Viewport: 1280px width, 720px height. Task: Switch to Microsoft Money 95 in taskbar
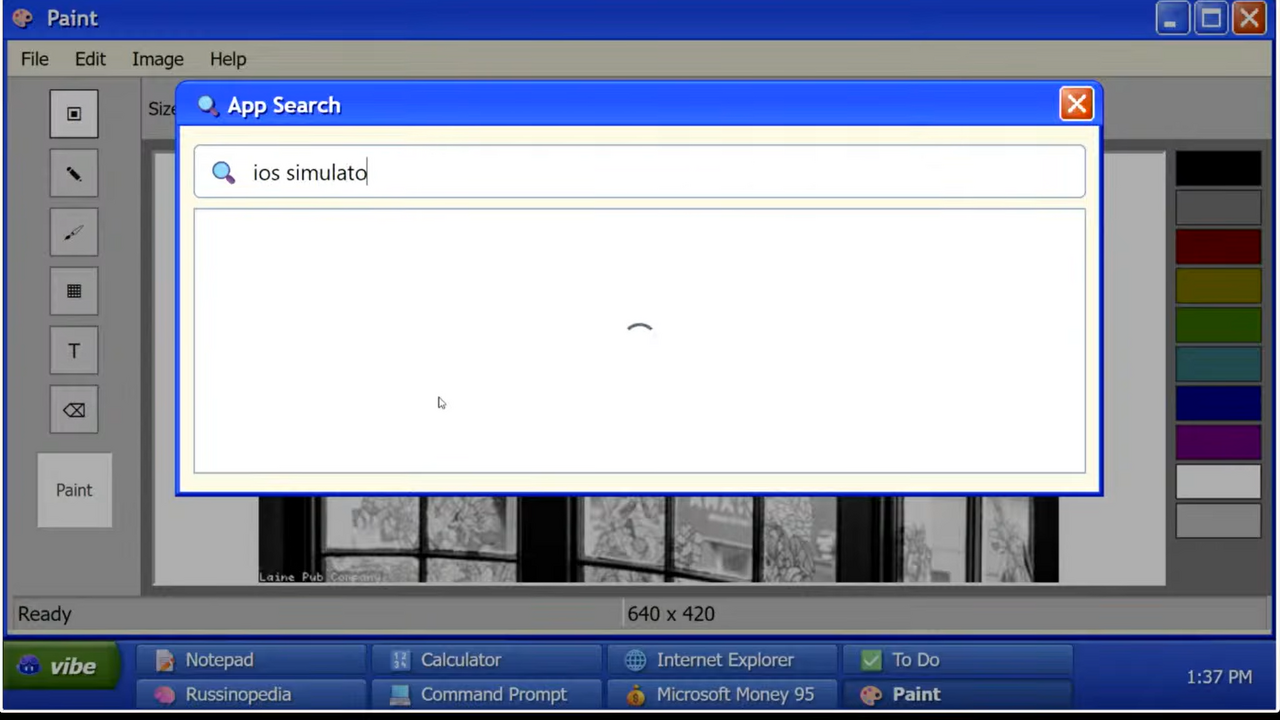pyautogui.click(x=723, y=694)
